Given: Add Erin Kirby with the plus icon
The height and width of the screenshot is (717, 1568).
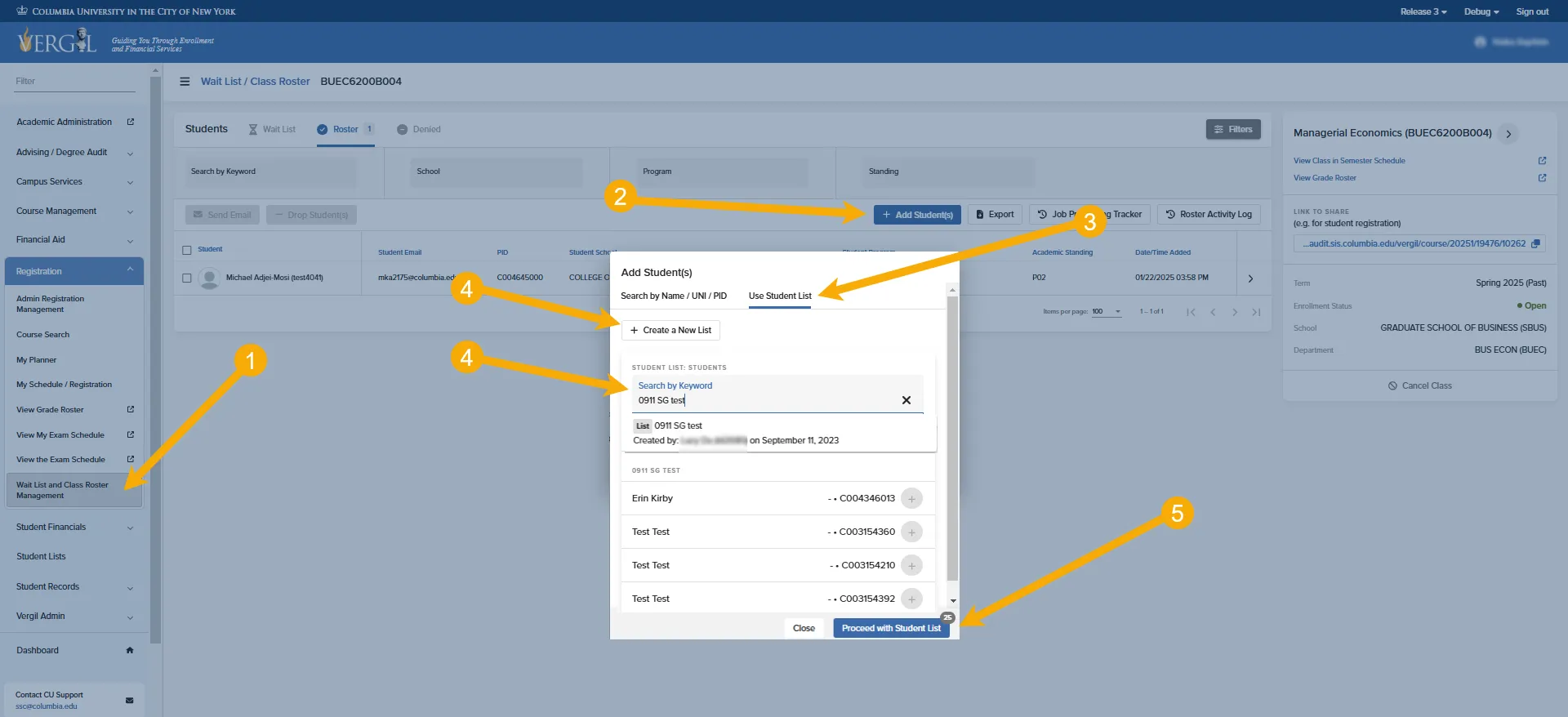Looking at the screenshot, I should coord(911,498).
